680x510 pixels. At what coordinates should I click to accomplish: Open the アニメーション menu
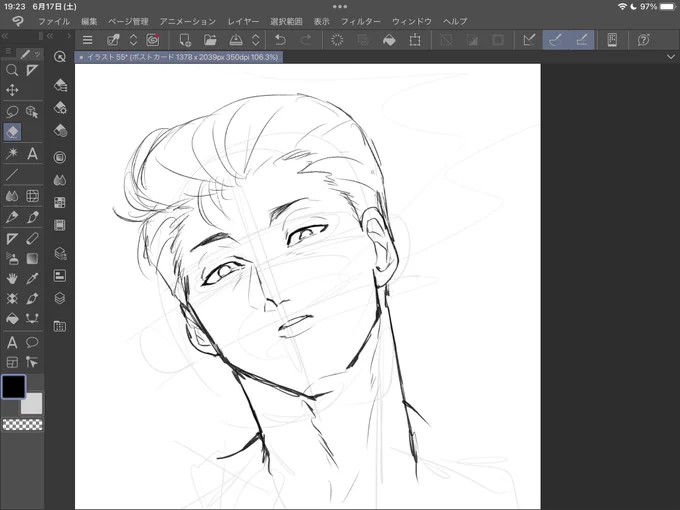tap(187, 22)
